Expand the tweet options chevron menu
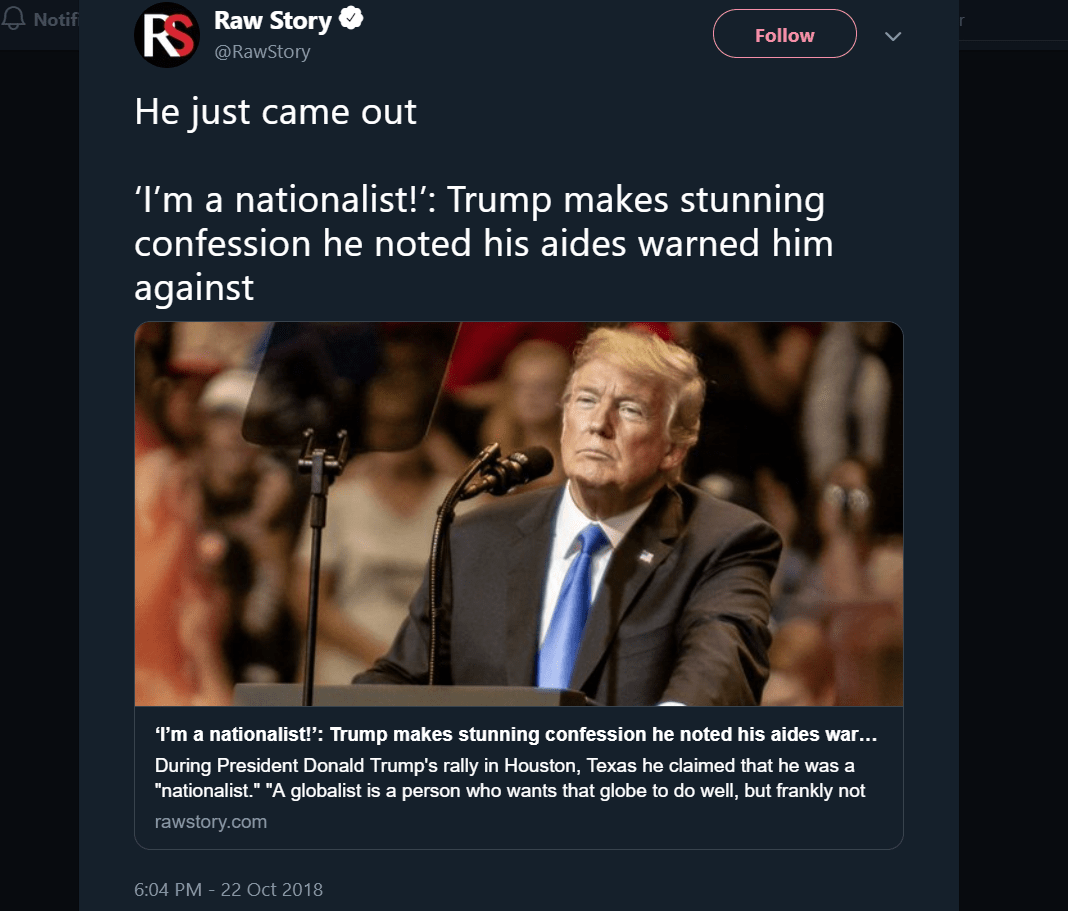Image resolution: width=1068 pixels, height=911 pixels. (893, 36)
